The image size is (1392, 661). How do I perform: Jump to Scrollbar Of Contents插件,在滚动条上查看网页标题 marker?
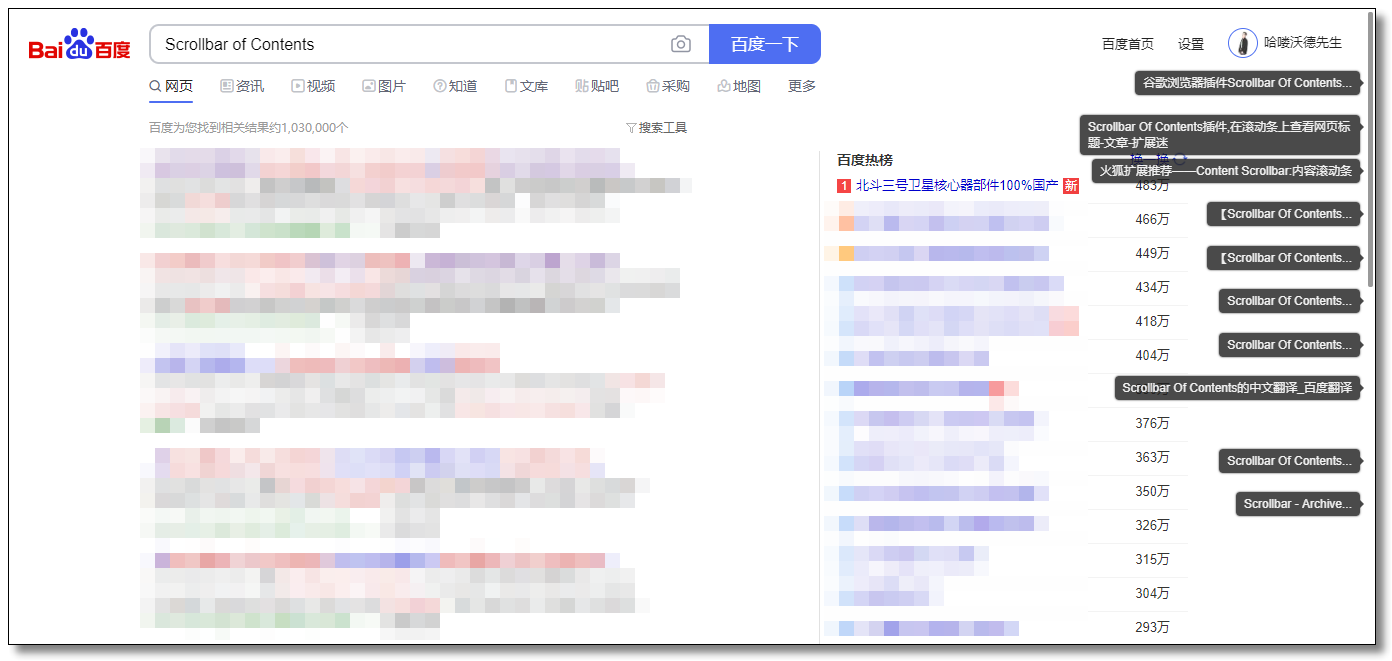pyautogui.click(x=1219, y=135)
